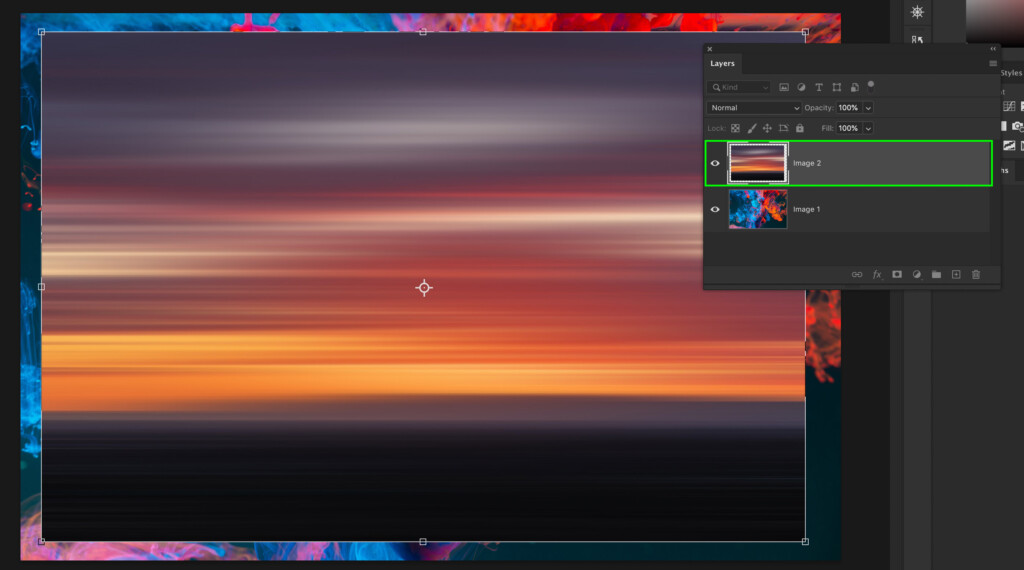Screen dimensions: 1024x570
Task: Click the color picker gradient field
Action: 995,23
